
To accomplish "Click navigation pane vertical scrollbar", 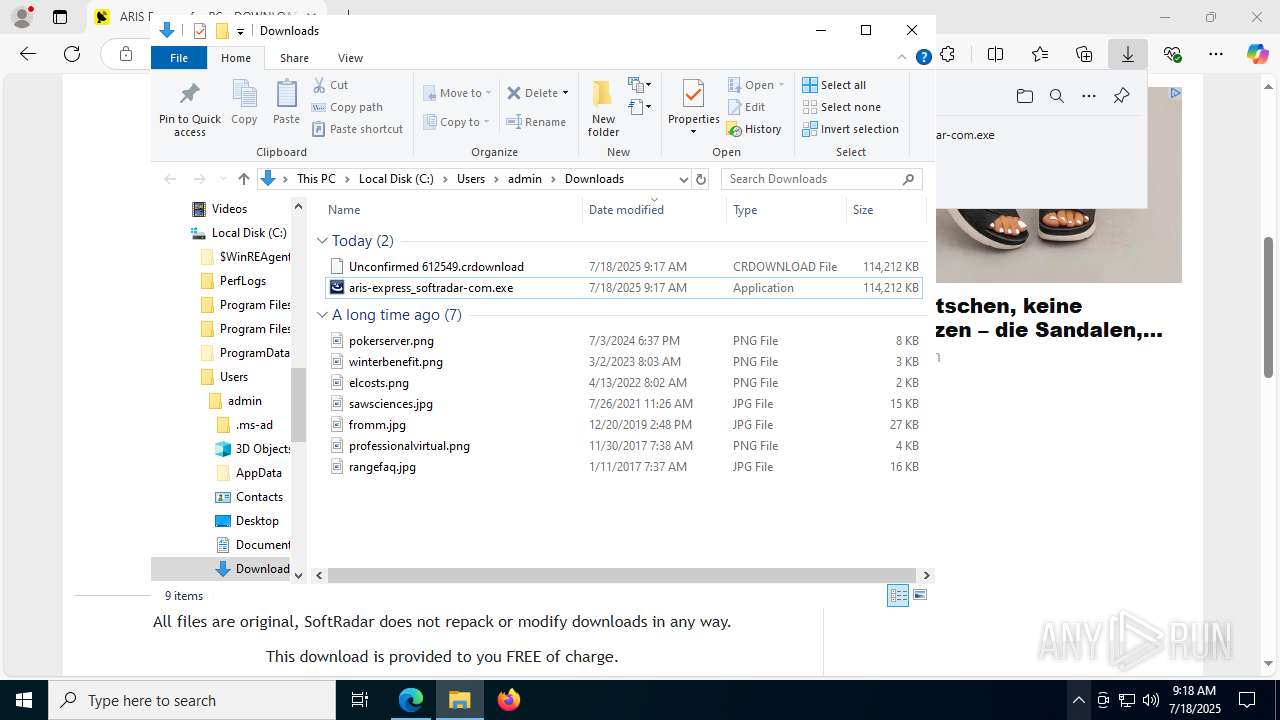I will coord(298,404).
